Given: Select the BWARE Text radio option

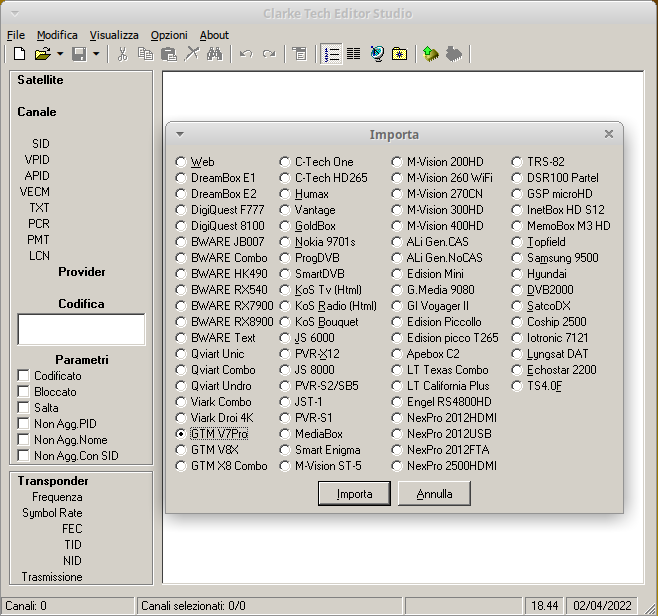Looking at the screenshot, I should click(181, 338).
